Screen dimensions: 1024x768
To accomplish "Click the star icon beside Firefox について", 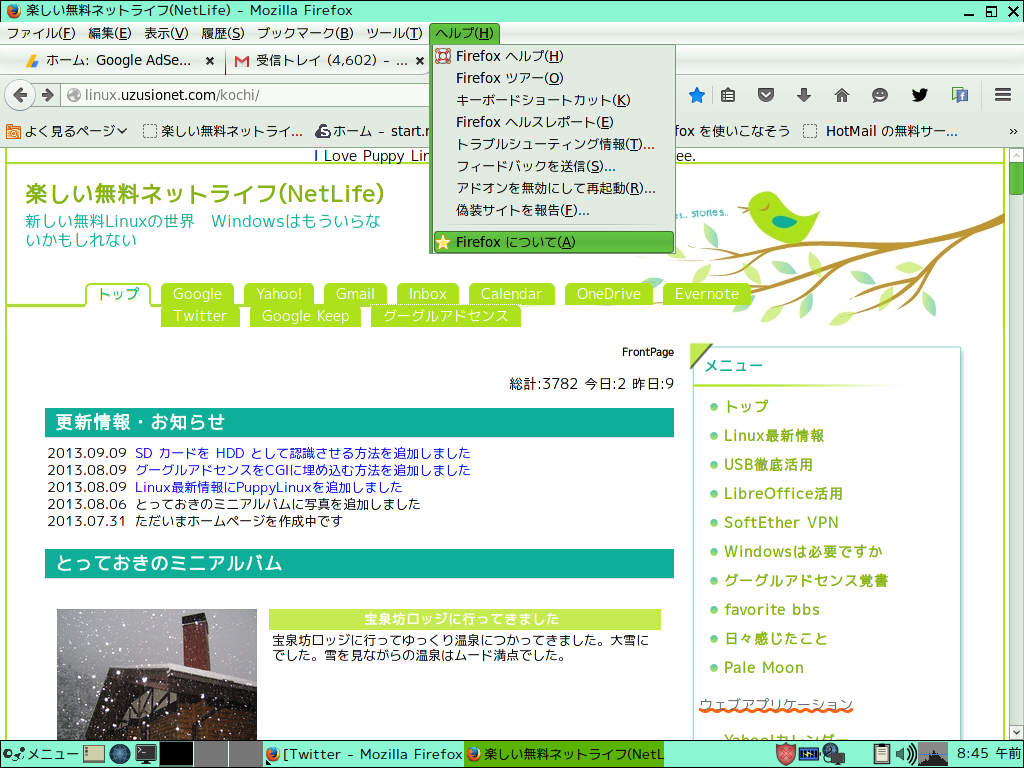I will pyautogui.click(x=443, y=242).
